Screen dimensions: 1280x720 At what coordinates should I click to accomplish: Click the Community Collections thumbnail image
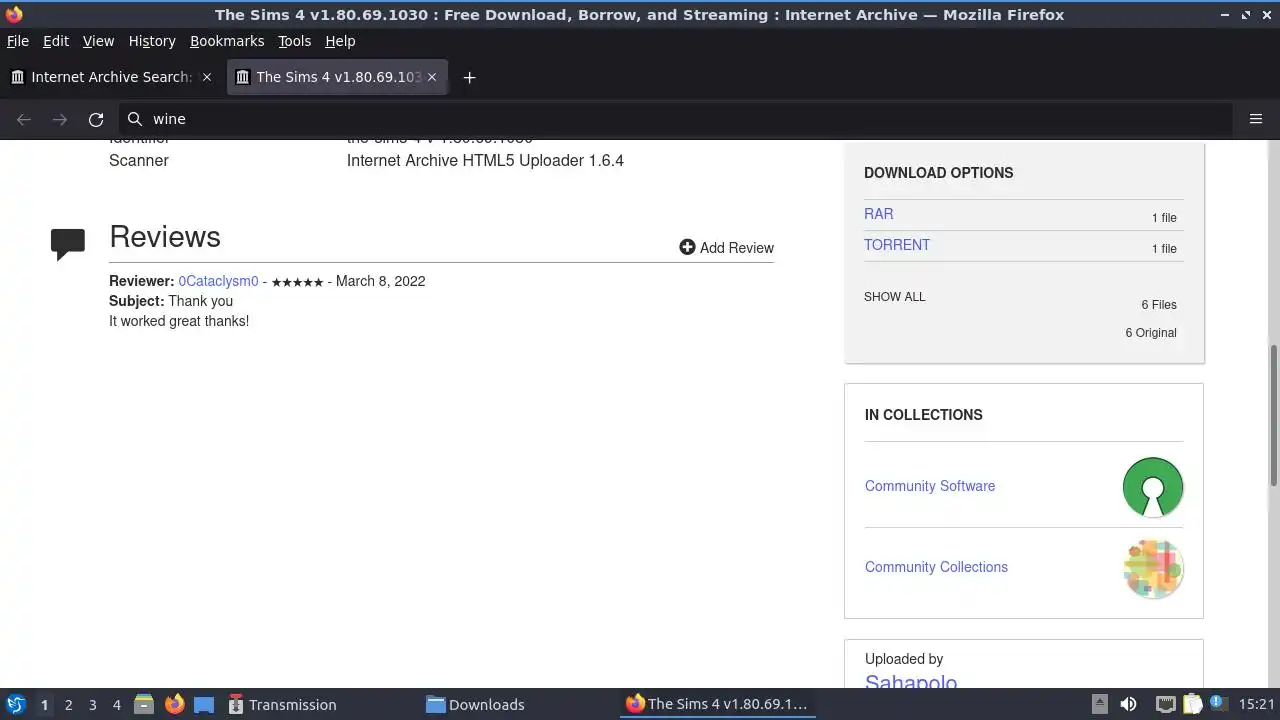pyautogui.click(x=1153, y=568)
